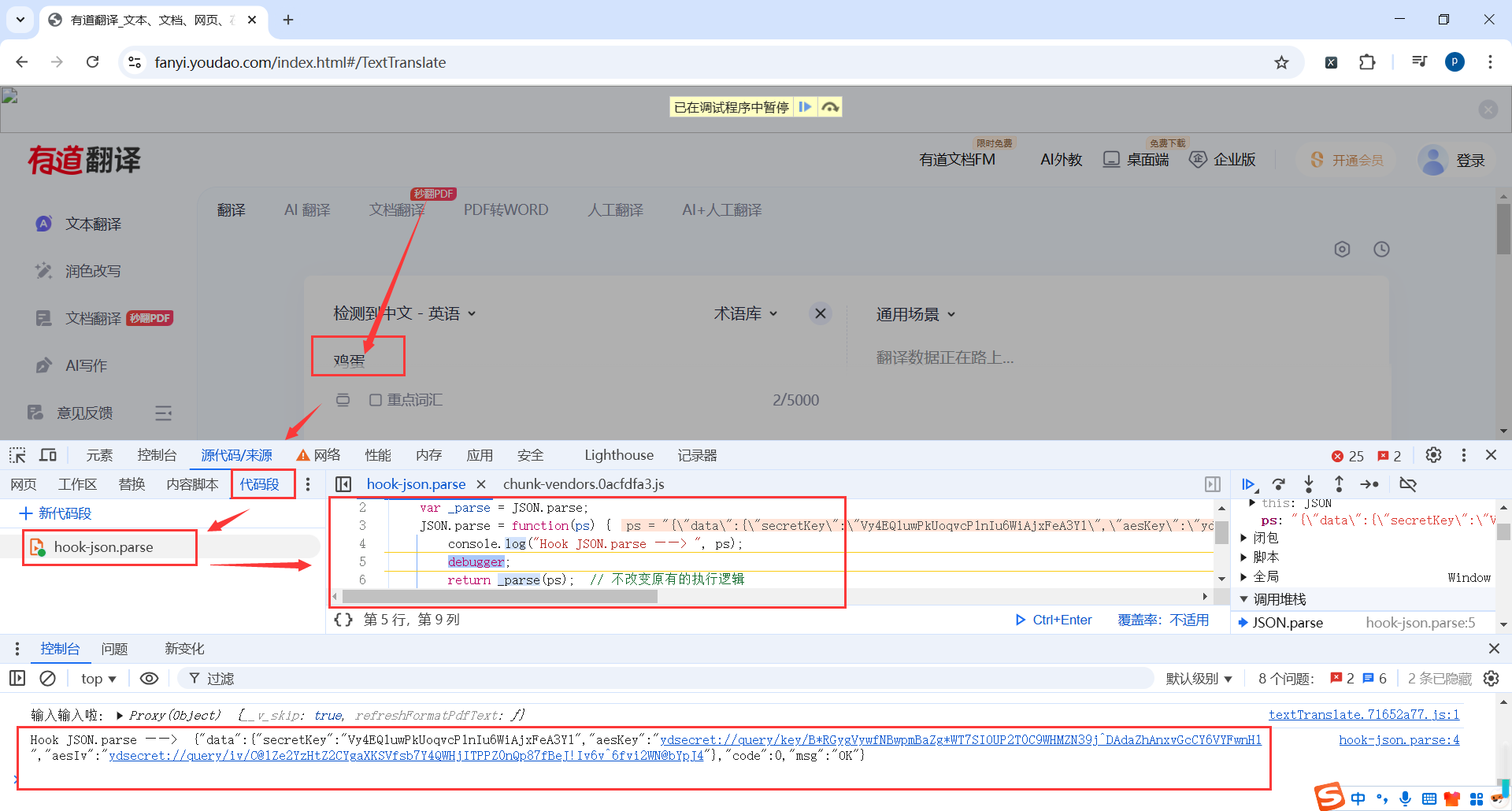Step into the next function call
Image resolution: width=1512 pixels, height=811 pixels.
pos(1309,484)
